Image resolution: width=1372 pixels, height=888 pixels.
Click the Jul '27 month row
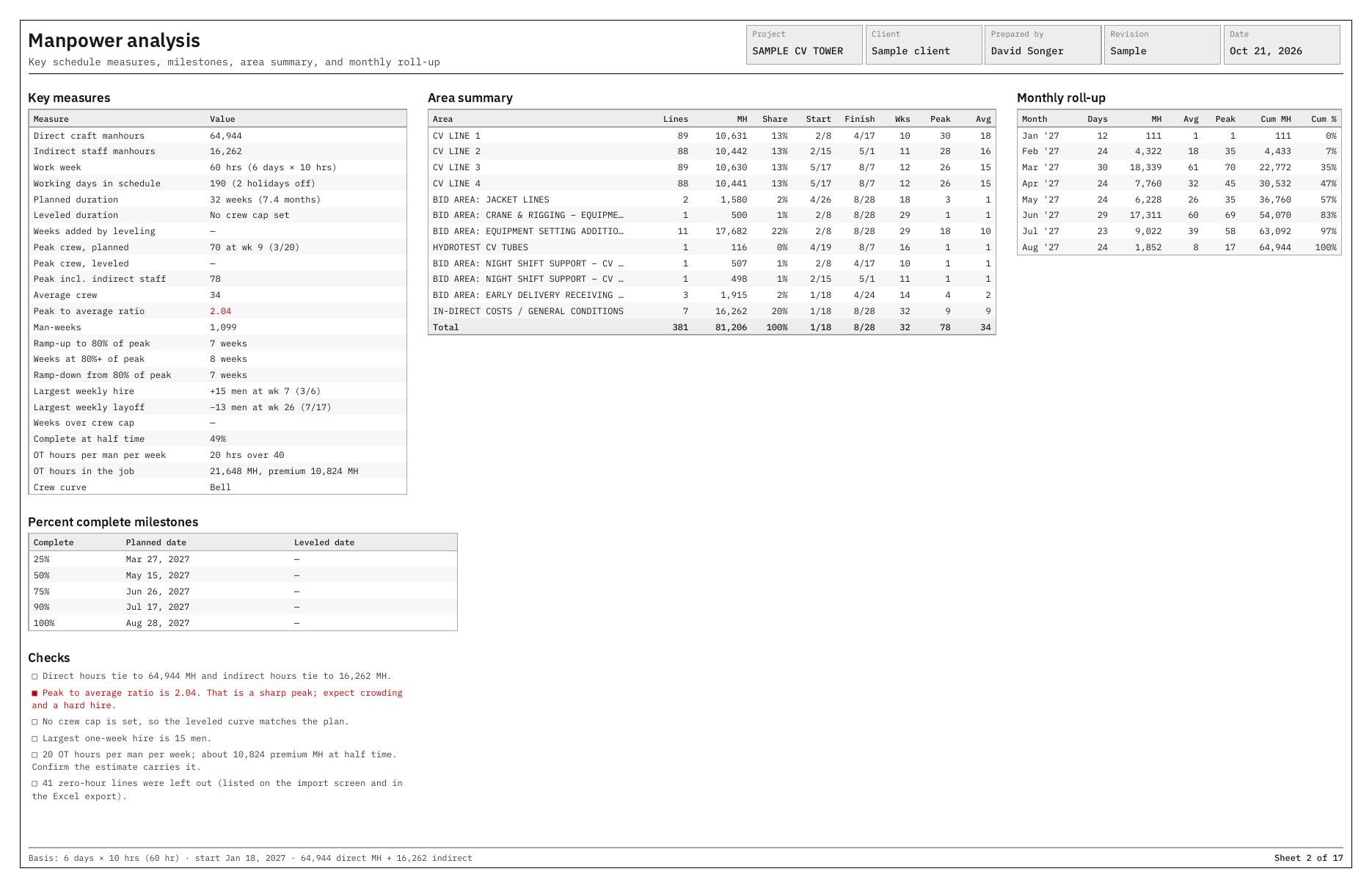(1179, 231)
